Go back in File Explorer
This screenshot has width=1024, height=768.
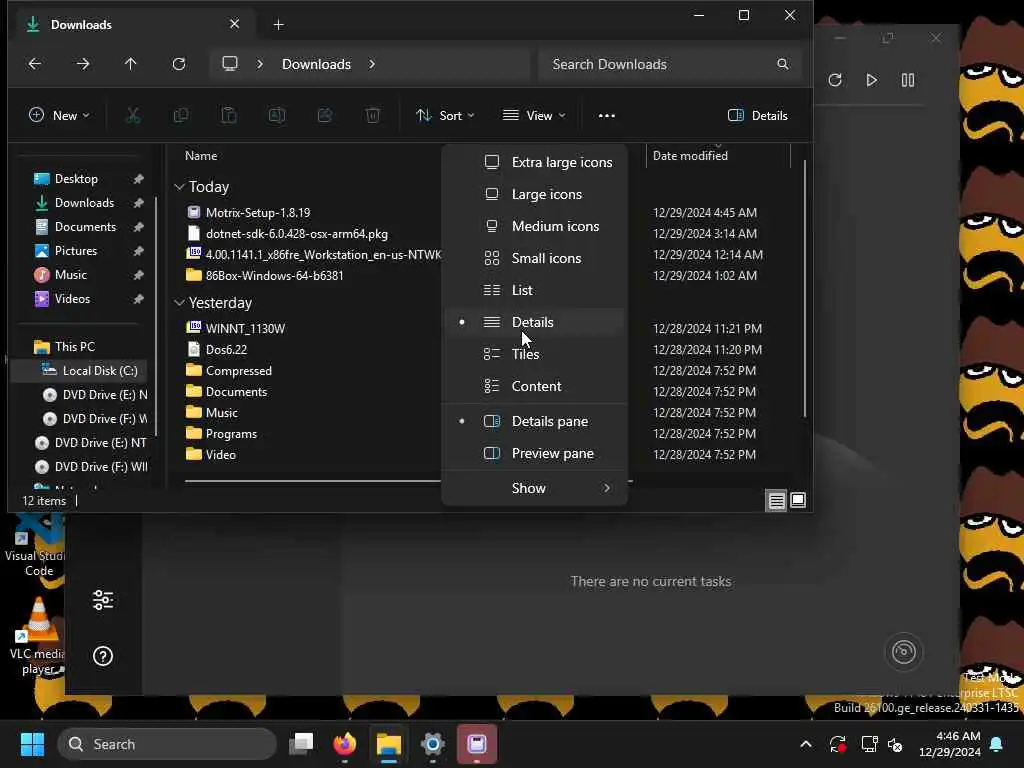pyautogui.click(x=35, y=64)
